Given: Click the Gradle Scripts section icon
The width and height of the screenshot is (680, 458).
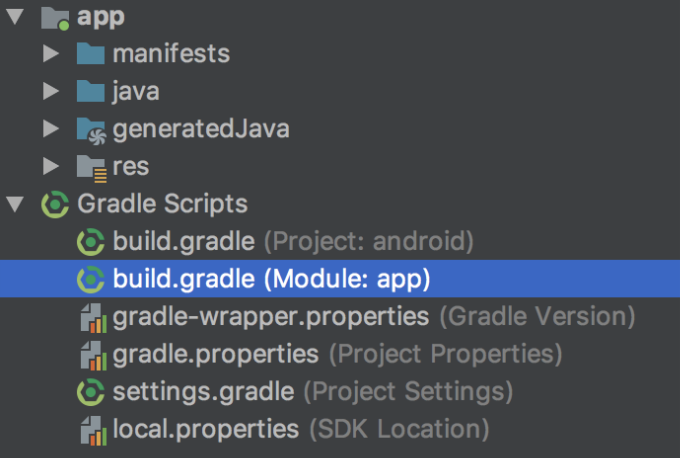Looking at the screenshot, I should [x=56, y=205].
